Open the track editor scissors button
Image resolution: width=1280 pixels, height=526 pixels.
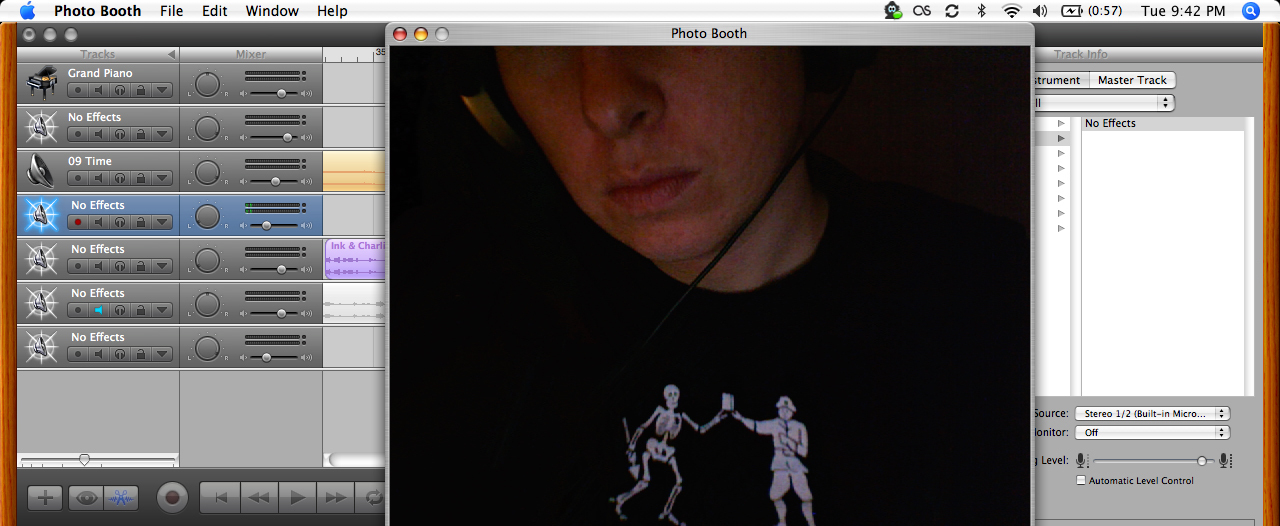click(121, 497)
